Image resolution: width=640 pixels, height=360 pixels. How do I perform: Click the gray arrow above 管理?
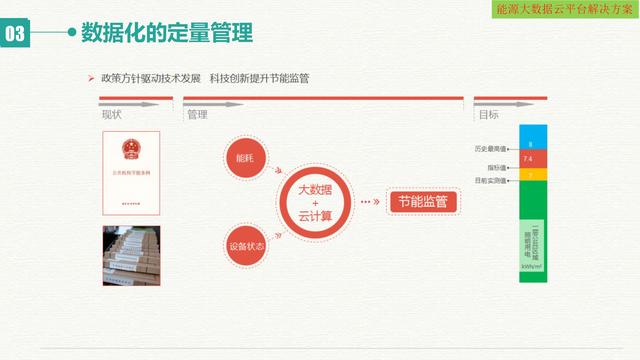click(x=213, y=104)
